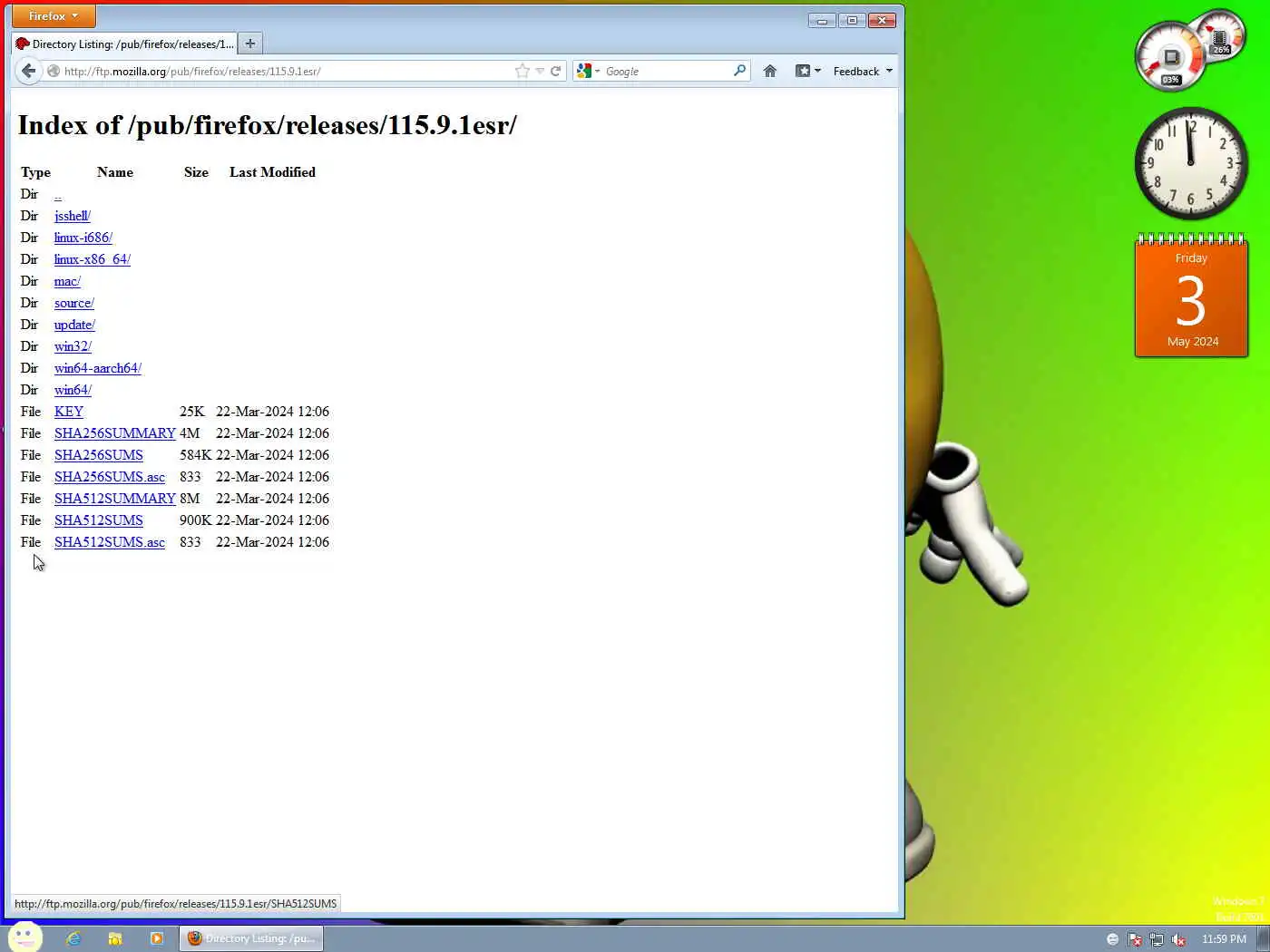Open the win64/ directory
Viewport: 1270px width, 952px height.
click(73, 390)
